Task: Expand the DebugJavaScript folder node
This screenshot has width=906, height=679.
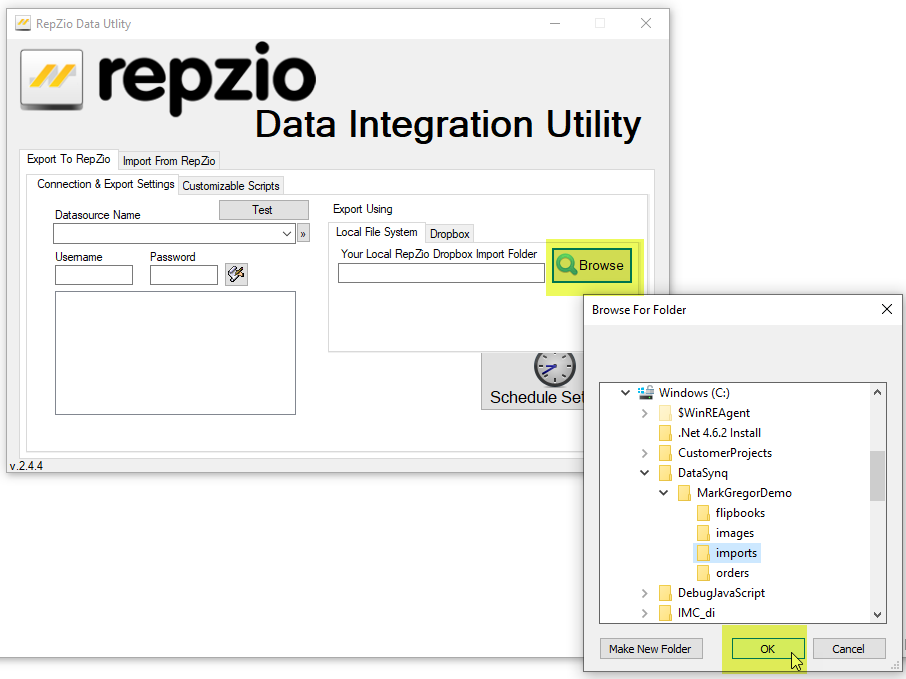Action: (x=644, y=593)
